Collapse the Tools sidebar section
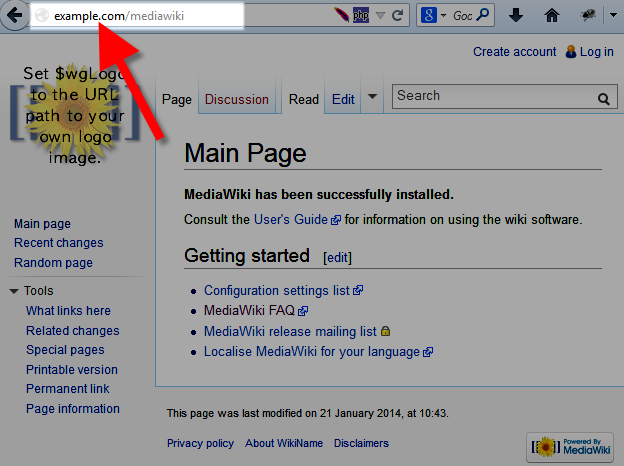The height and width of the screenshot is (466, 624). 15,291
